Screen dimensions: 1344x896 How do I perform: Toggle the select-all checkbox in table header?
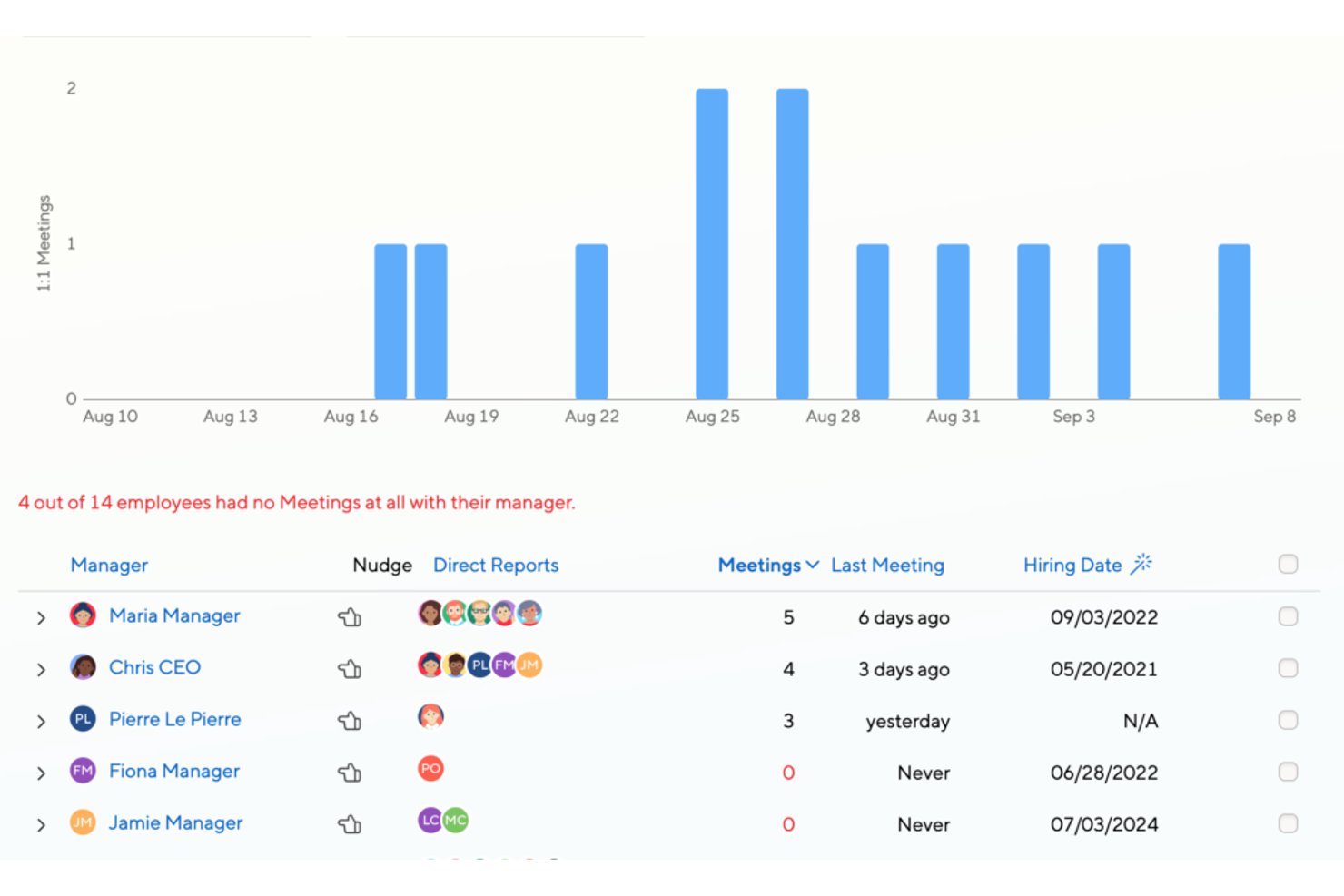coord(1288,564)
